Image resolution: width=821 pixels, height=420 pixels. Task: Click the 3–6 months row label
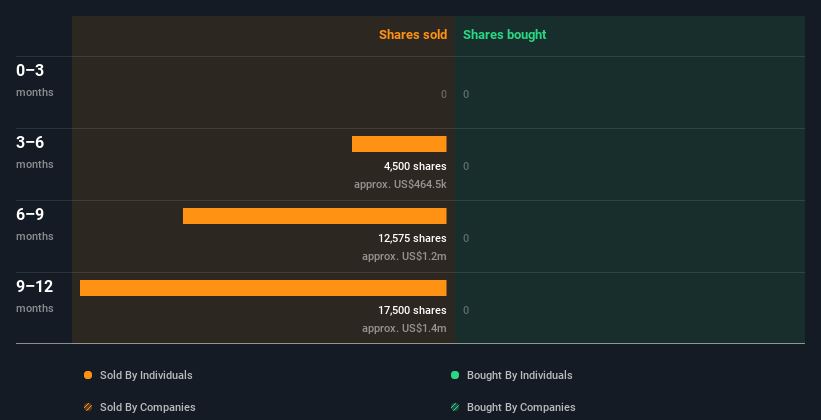point(35,152)
